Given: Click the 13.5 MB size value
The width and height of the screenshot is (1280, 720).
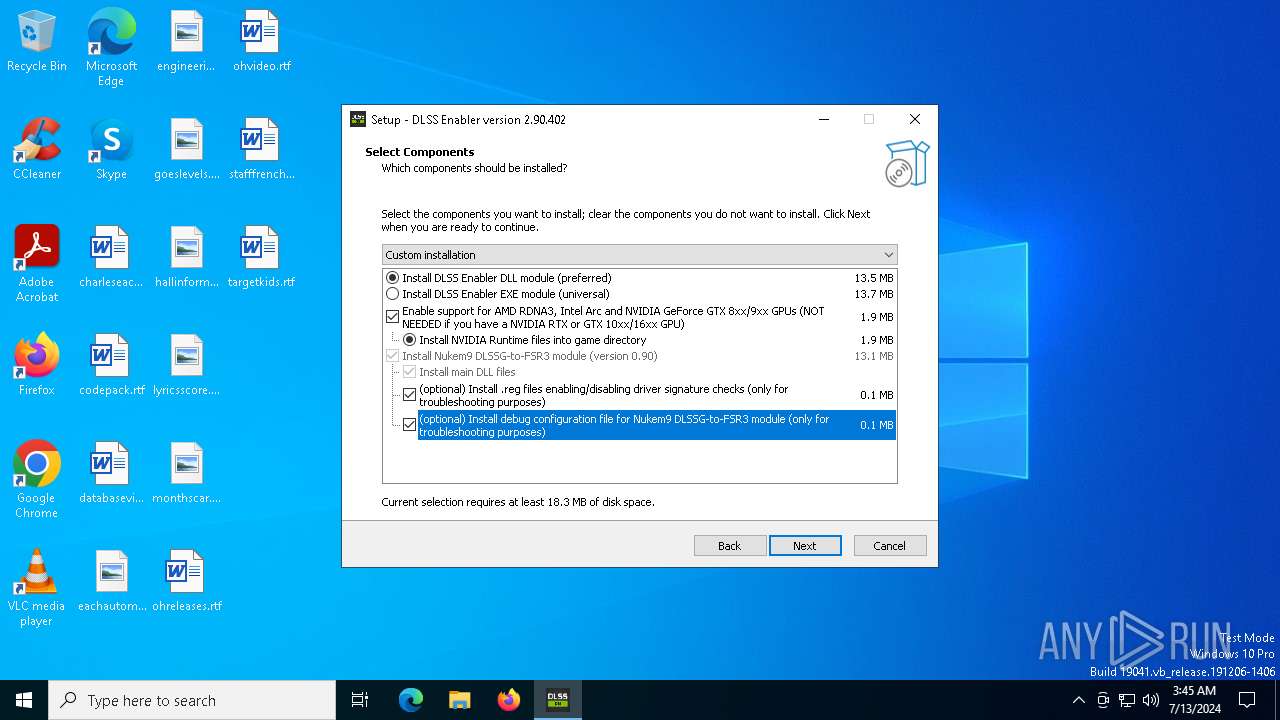Looking at the screenshot, I should pyautogui.click(x=874, y=278).
